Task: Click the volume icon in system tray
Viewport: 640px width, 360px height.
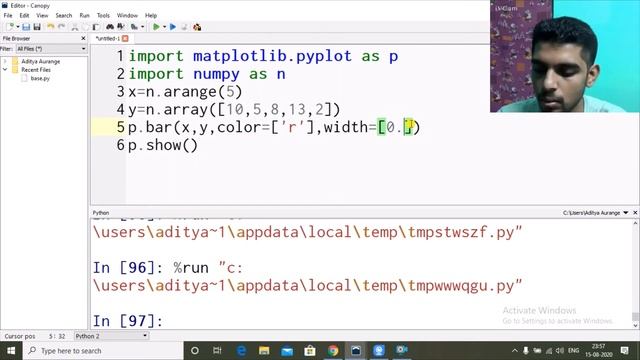Action: [560, 351]
